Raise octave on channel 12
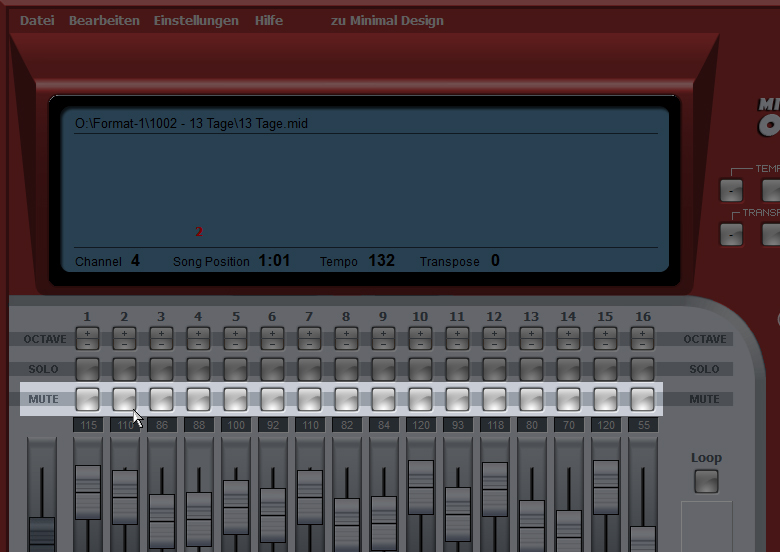This screenshot has width=780, height=552. coord(494,333)
